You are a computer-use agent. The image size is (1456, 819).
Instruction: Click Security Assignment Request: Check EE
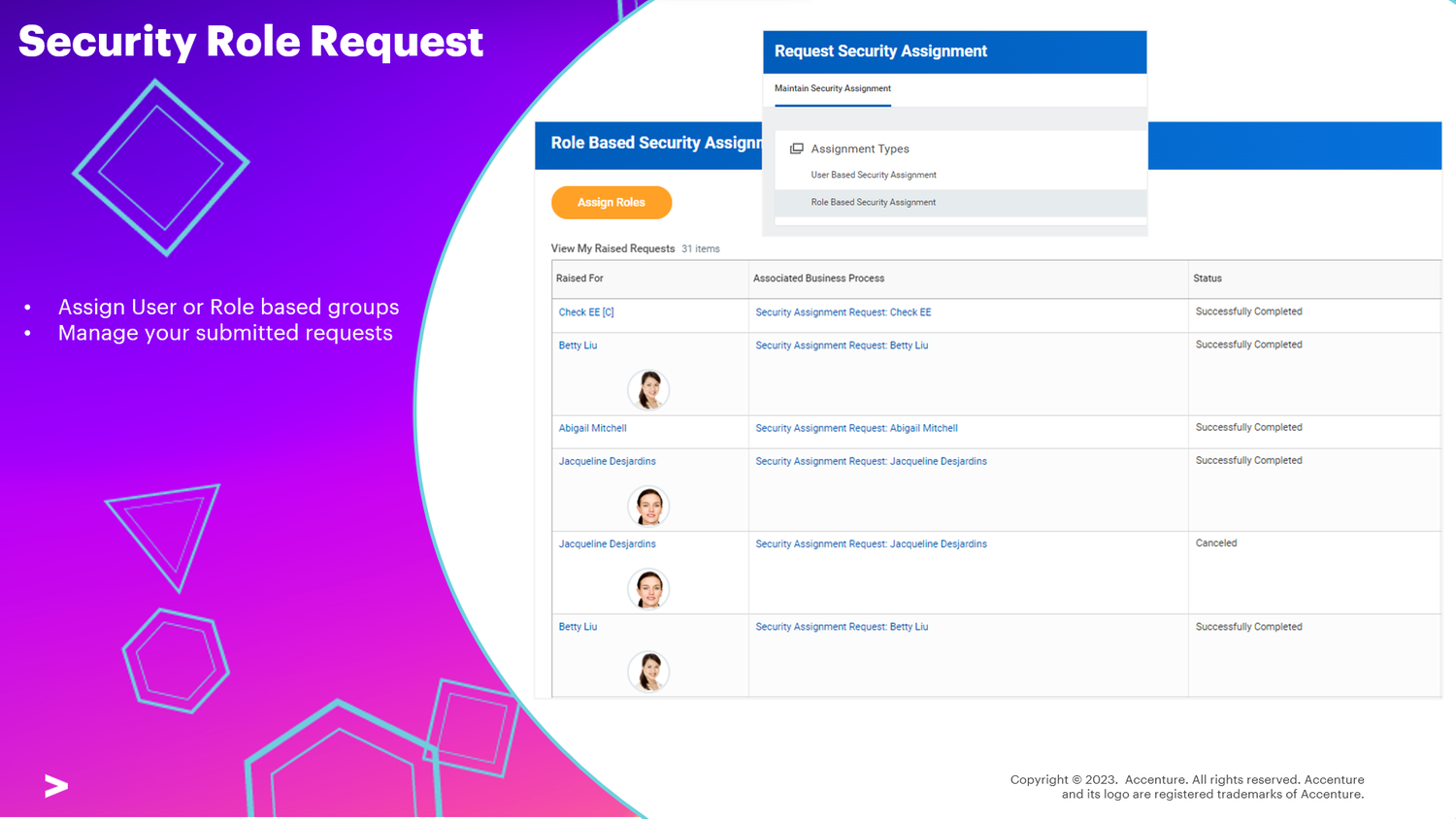point(842,311)
